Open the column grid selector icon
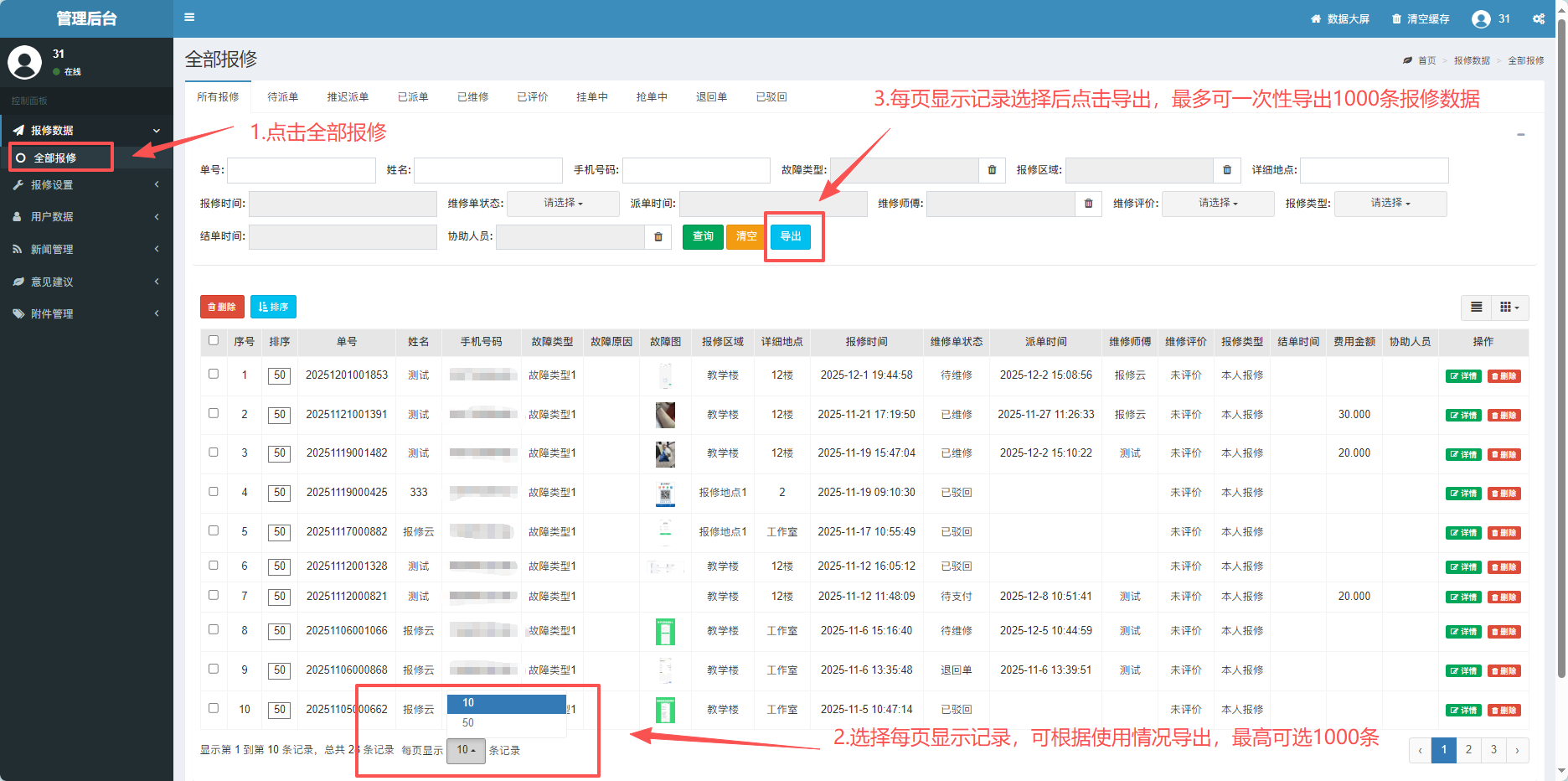The width and height of the screenshot is (1568, 781). tap(1509, 308)
